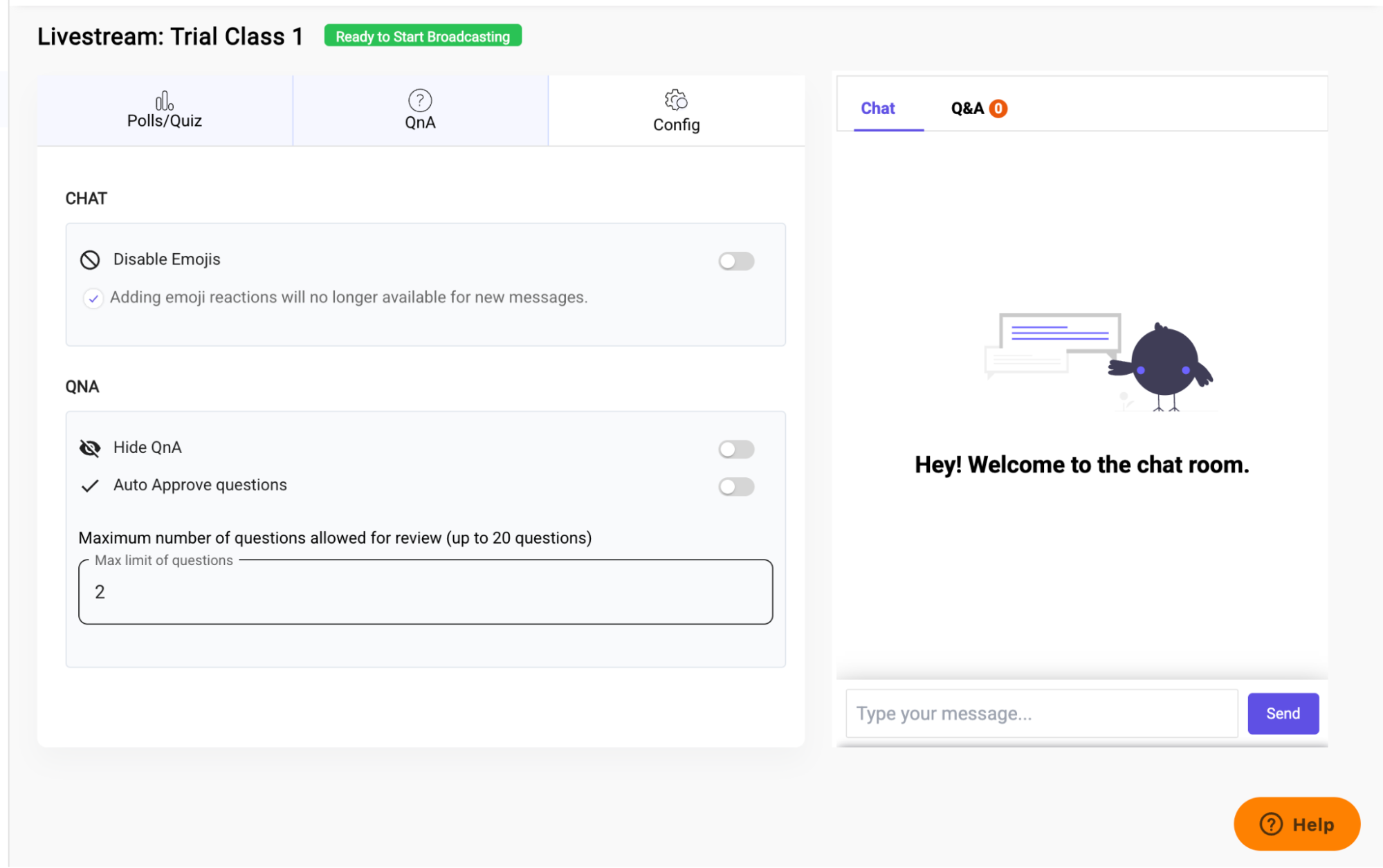1383x868 pixels.
Task: Click the Hide QnA crossed-eye icon
Action: click(x=90, y=448)
